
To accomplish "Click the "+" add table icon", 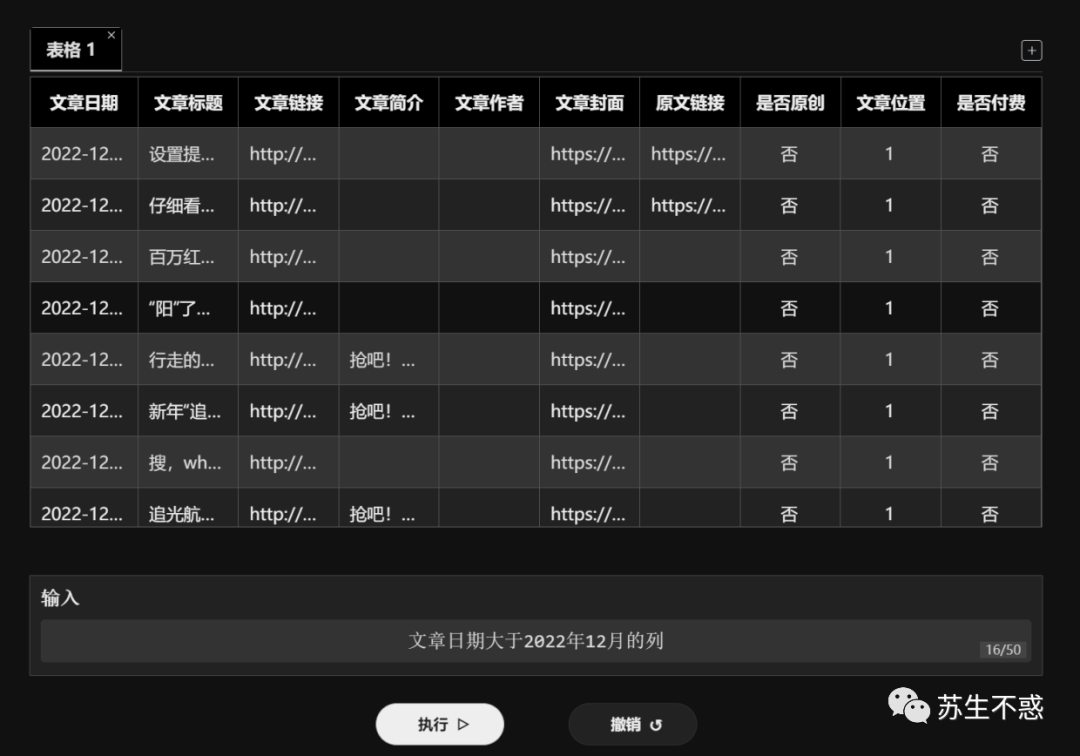I will tap(1031, 50).
